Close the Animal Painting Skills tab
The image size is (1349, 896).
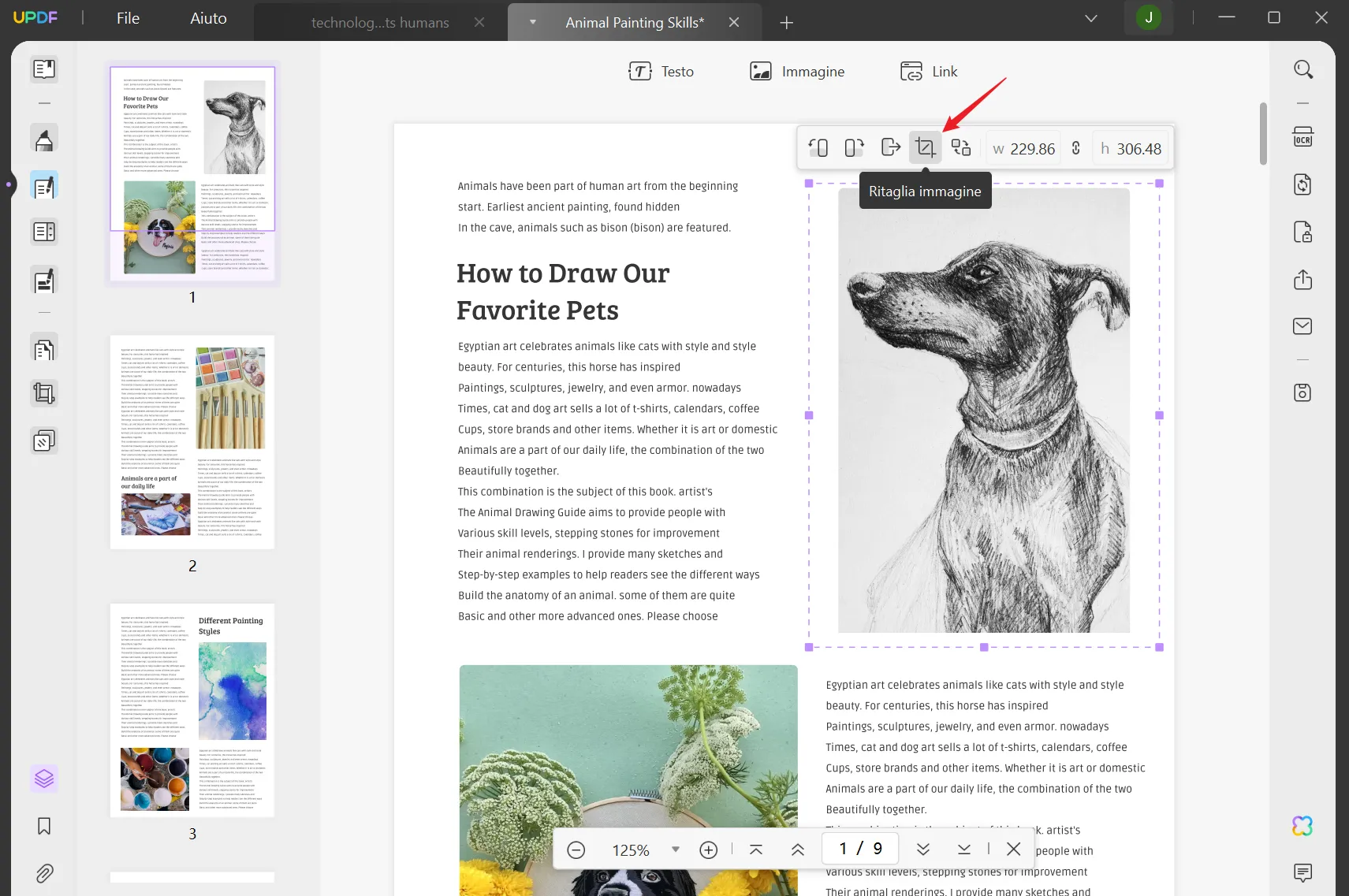point(734,22)
